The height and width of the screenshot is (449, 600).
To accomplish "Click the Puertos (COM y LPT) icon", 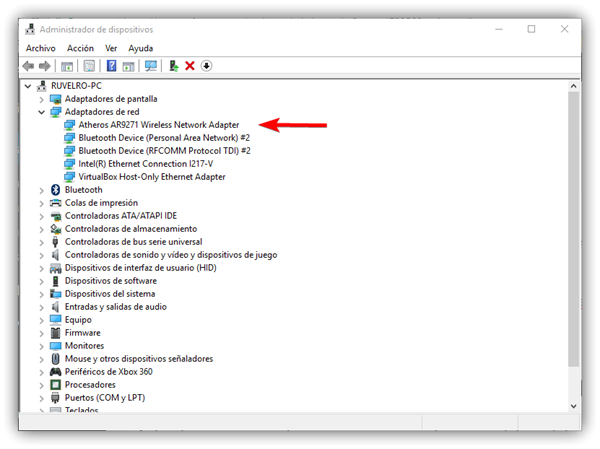I will tap(55, 398).
